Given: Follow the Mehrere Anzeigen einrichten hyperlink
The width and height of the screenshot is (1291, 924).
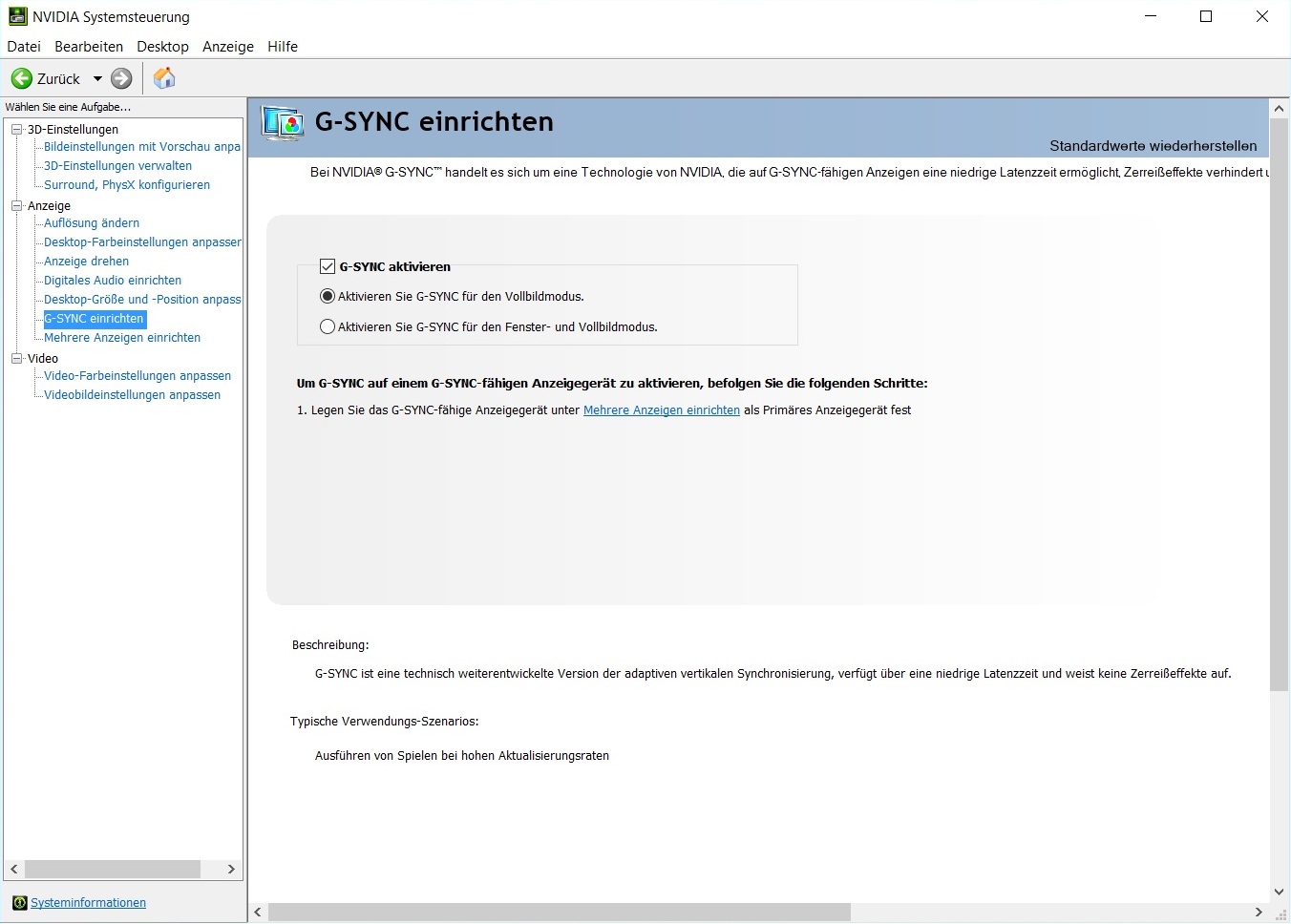Looking at the screenshot, I should click(x=662, y=409).
